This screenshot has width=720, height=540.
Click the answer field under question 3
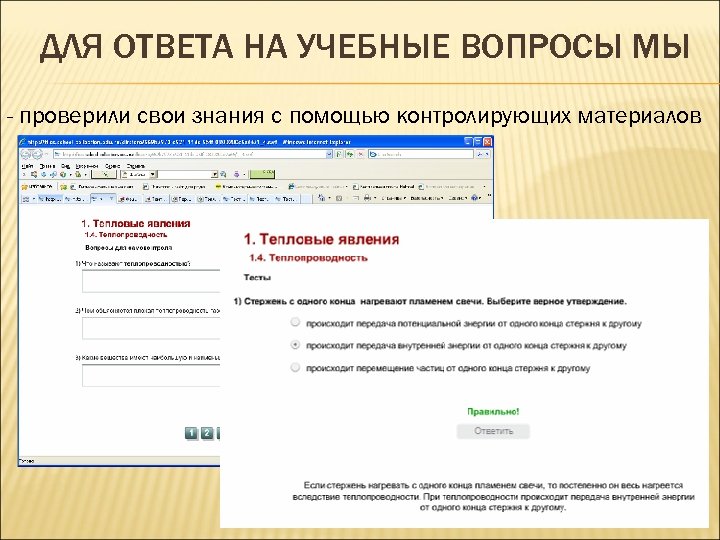pos(151,375)
